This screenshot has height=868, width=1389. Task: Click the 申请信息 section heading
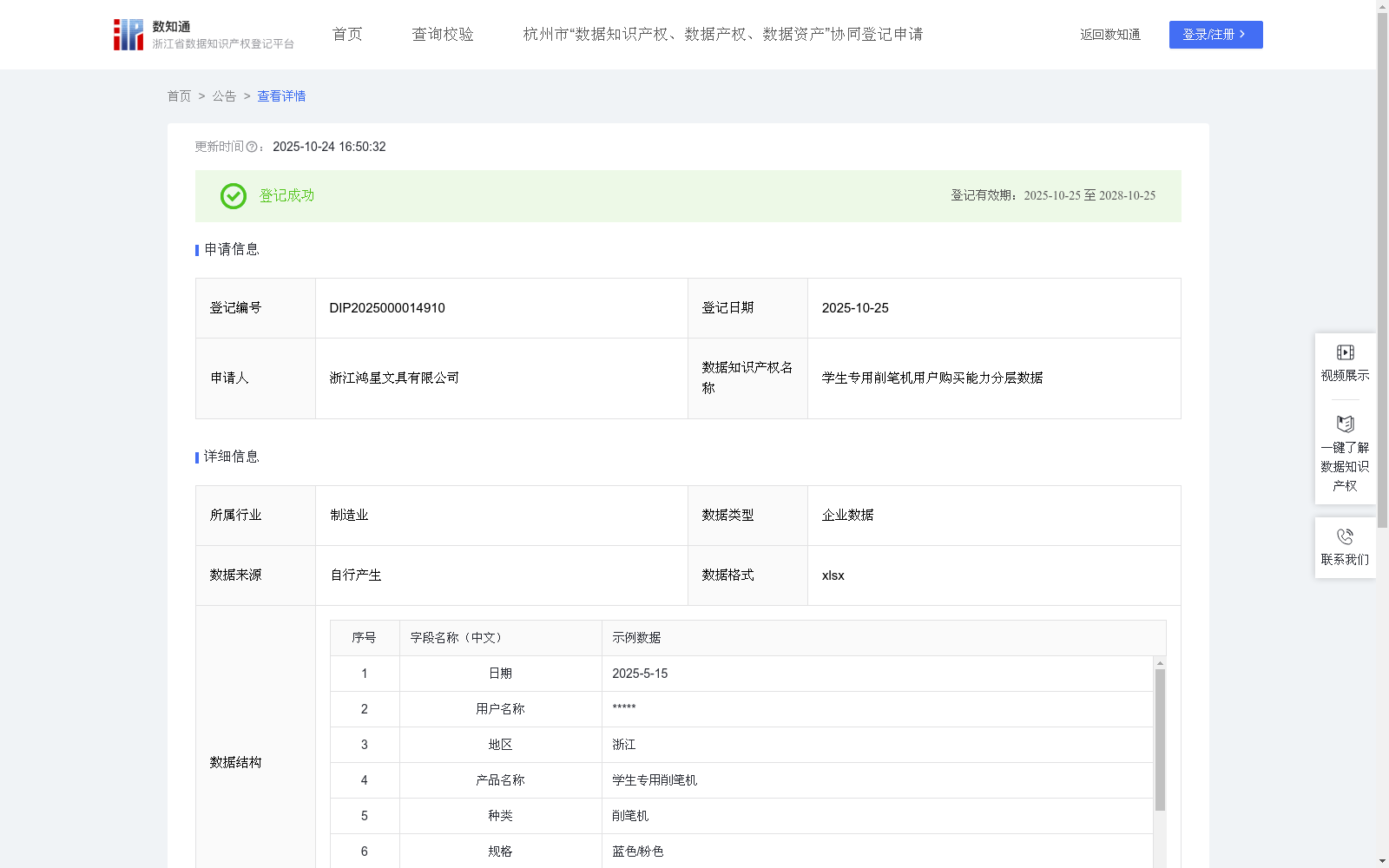(x=232, y=249)
